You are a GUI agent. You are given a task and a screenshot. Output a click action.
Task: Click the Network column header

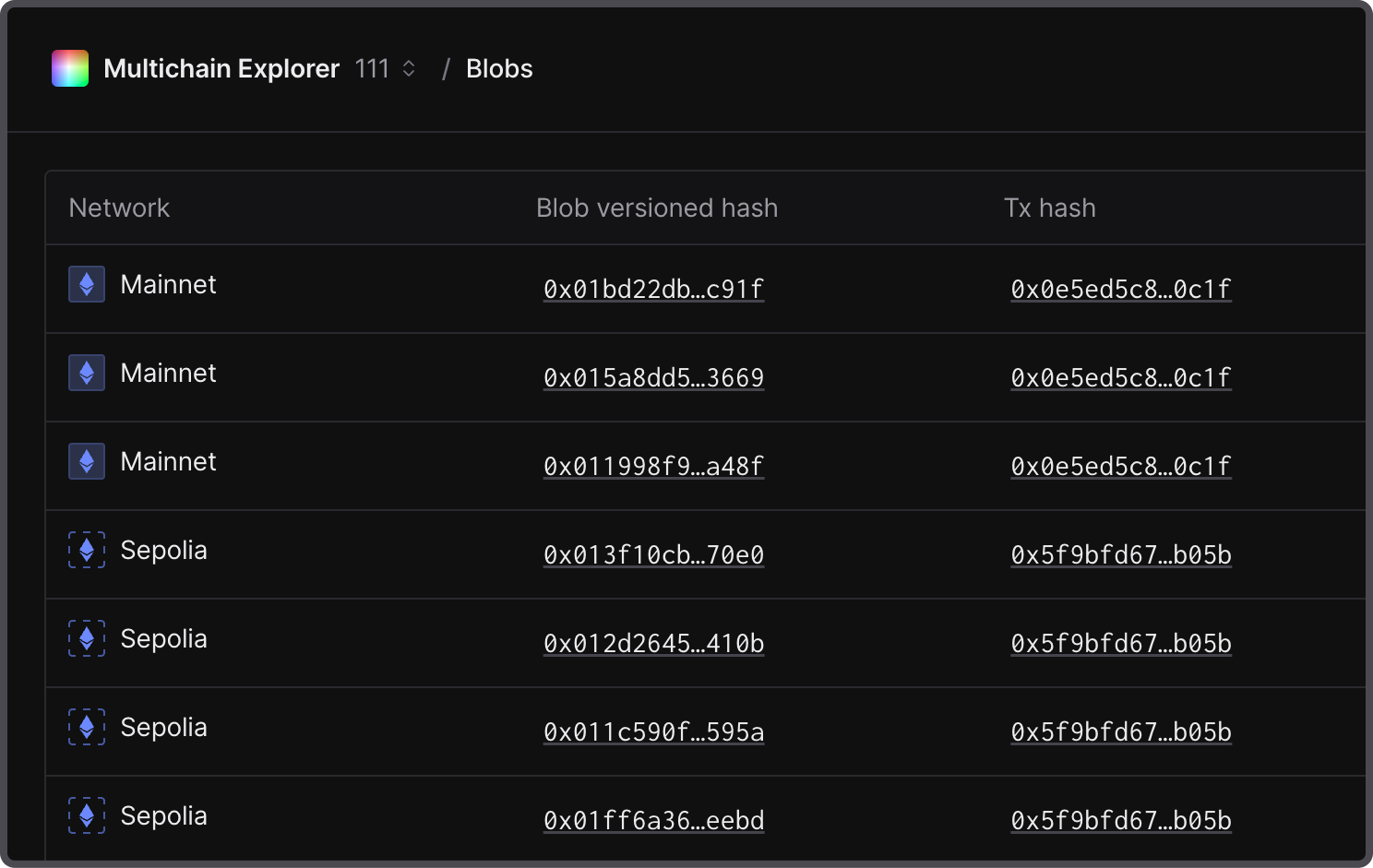pyautogui.click(x=119, y=208)
